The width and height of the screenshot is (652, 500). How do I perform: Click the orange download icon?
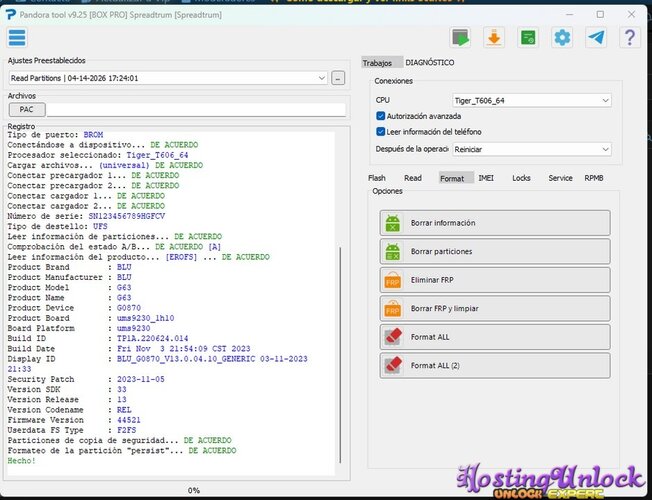click(494, 38)
